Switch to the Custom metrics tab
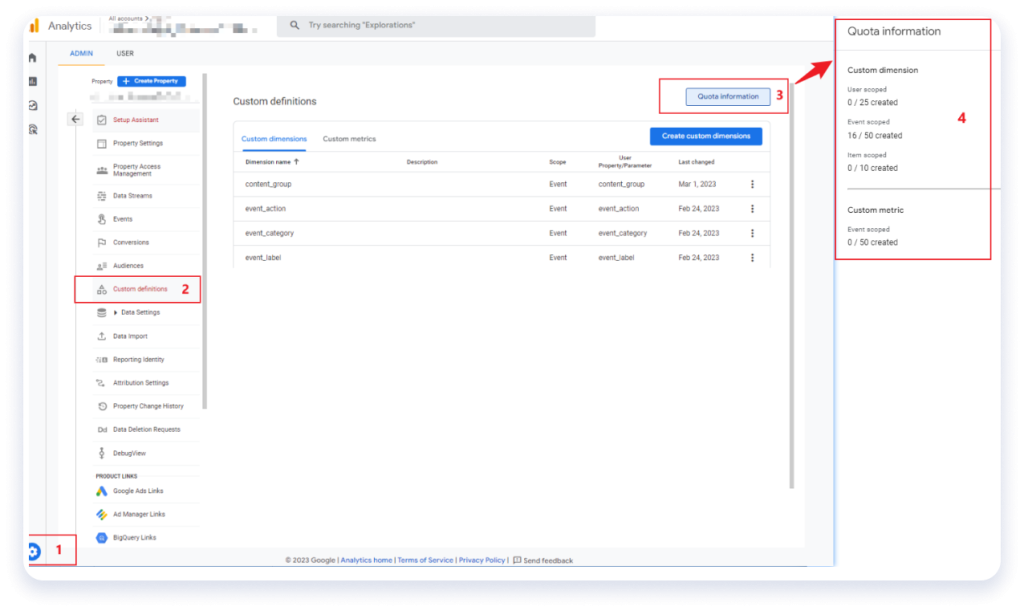The width and height of the screenshot is (1024, 611). pyautogui.click(x=349, y=139)
